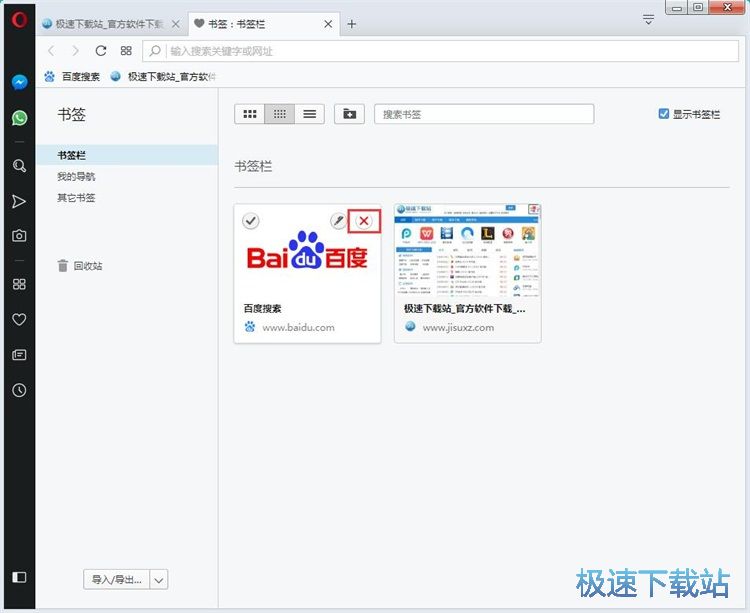
Task: Delete the 百度搜索 bookmark with X
Action: [x=364, y=221]
